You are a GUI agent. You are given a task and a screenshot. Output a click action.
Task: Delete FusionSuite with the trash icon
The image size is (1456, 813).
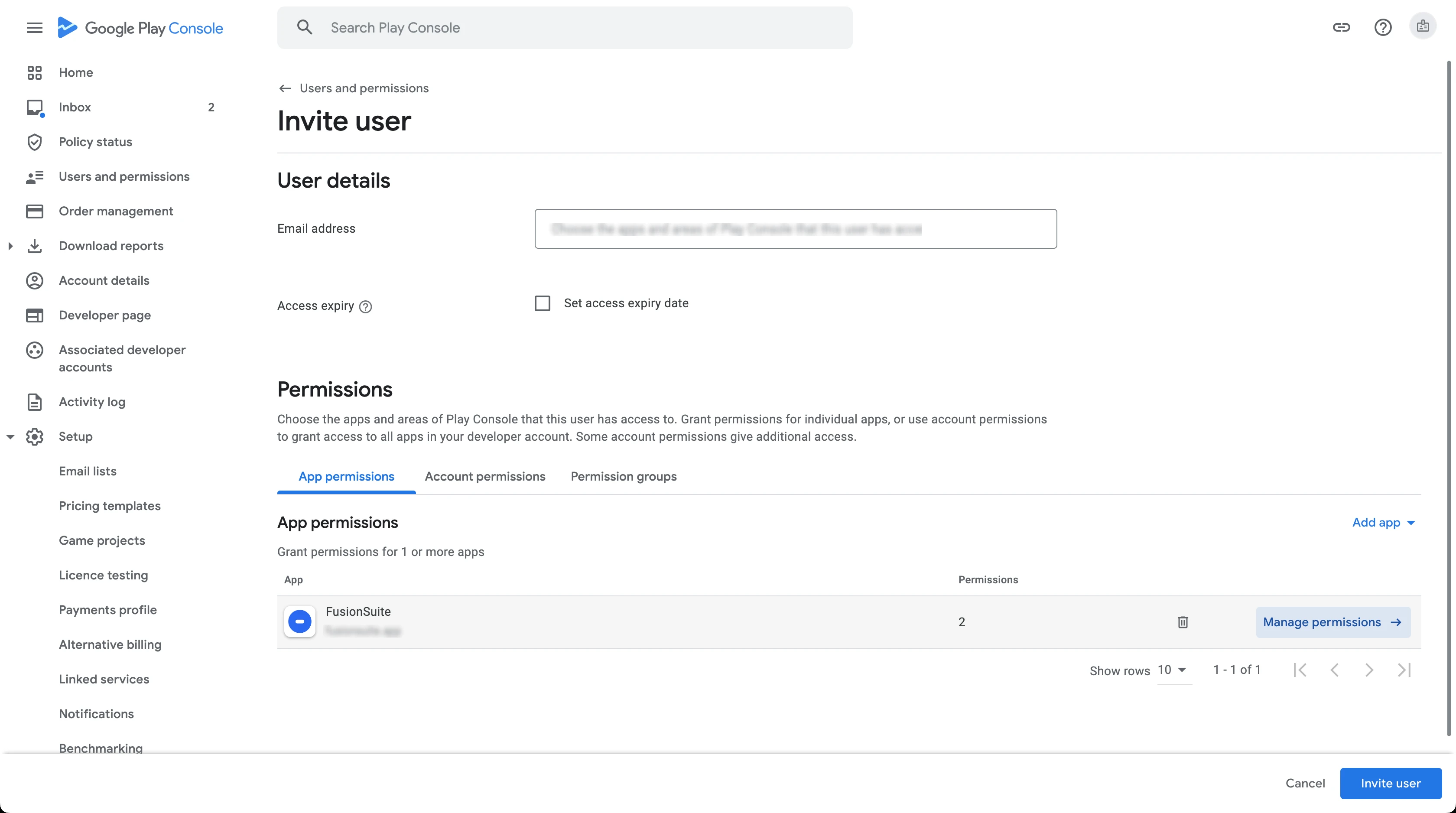[x=1183, y=622]
